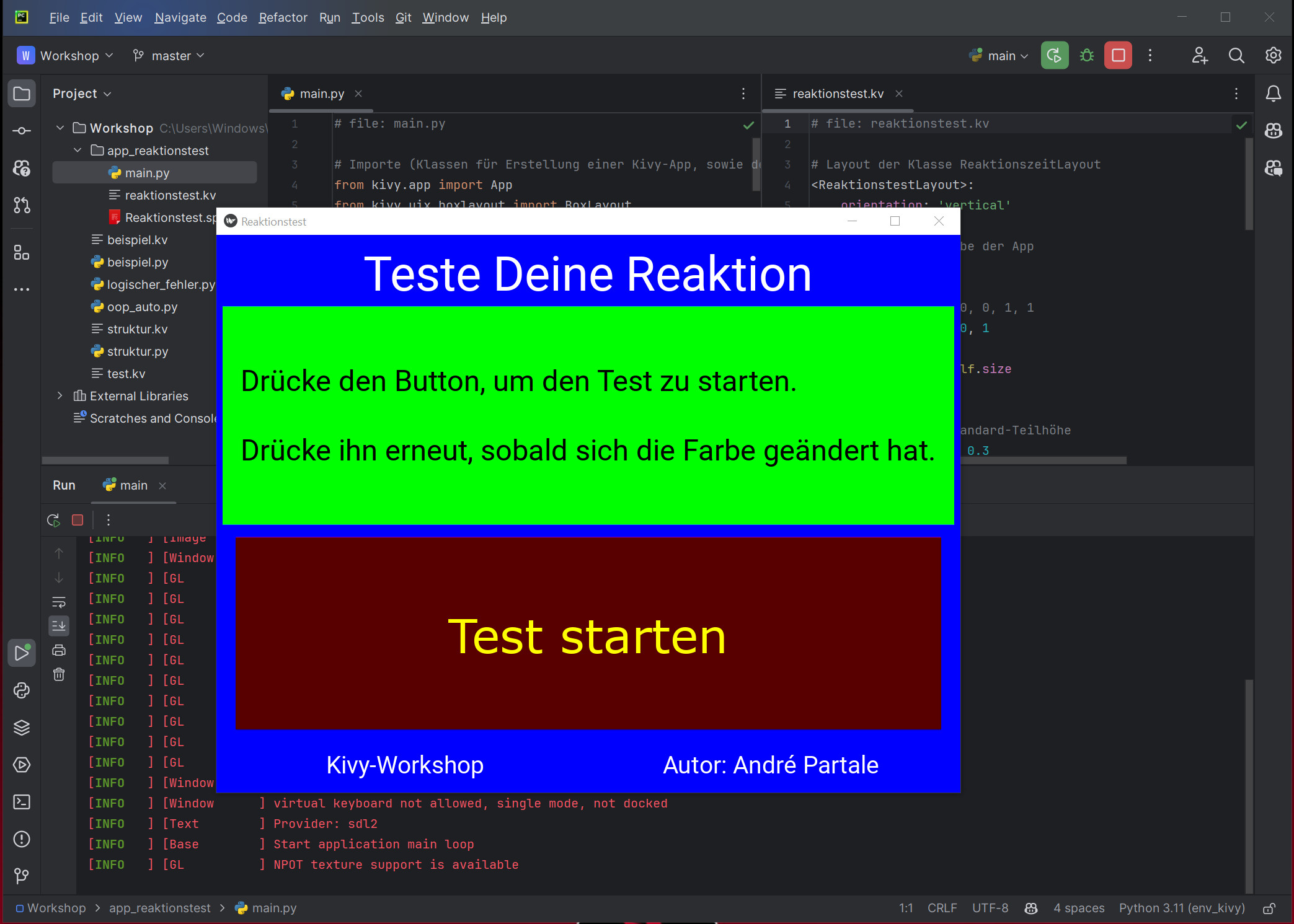Screen dimensions: 1294x924
Task: Click the red Stop main button
Action: [x=1118, y=56]
